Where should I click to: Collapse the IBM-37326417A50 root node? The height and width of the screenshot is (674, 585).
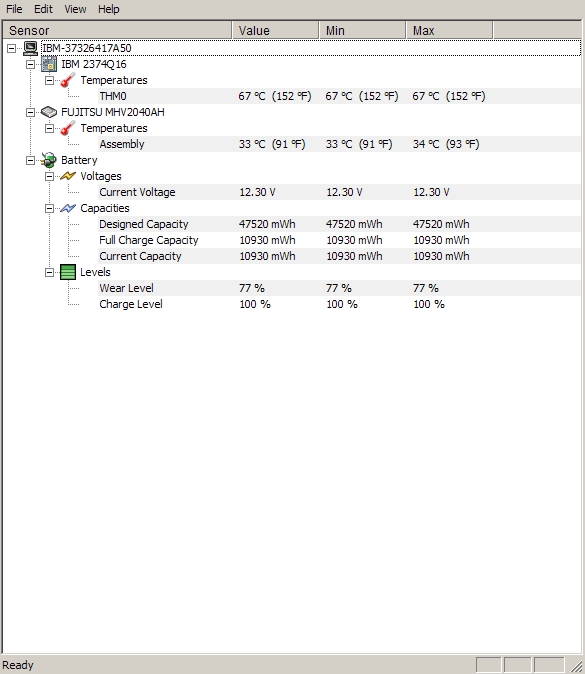[12, 49]
